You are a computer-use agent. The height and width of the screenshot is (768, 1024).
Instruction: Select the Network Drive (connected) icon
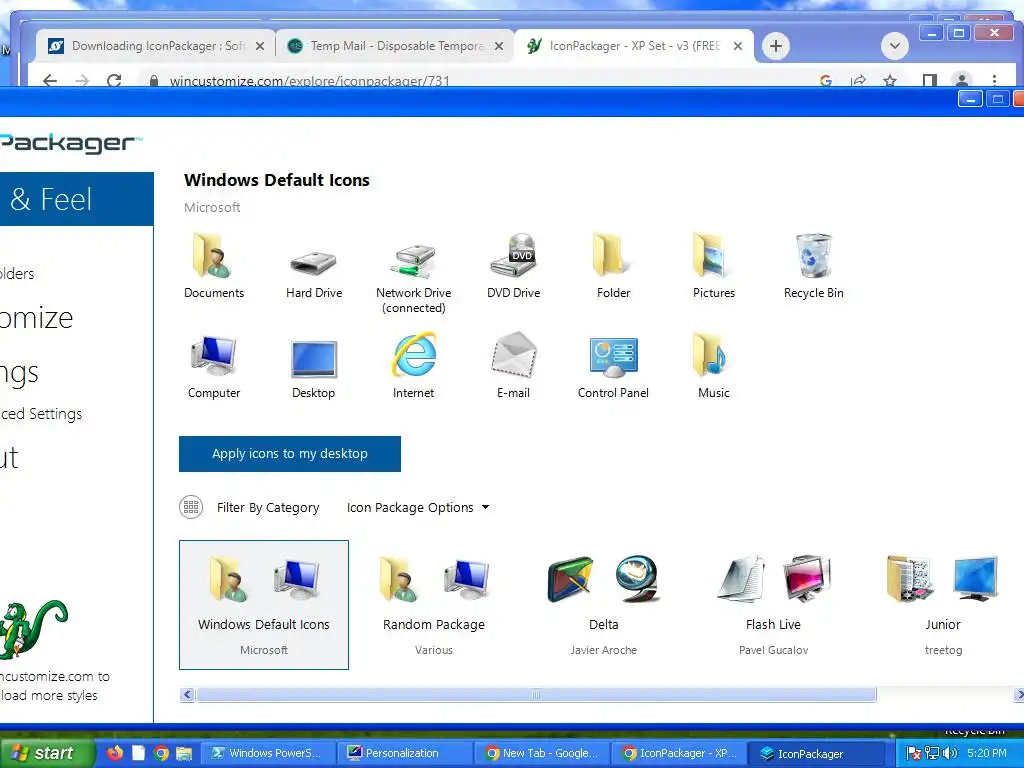(413, 261)
